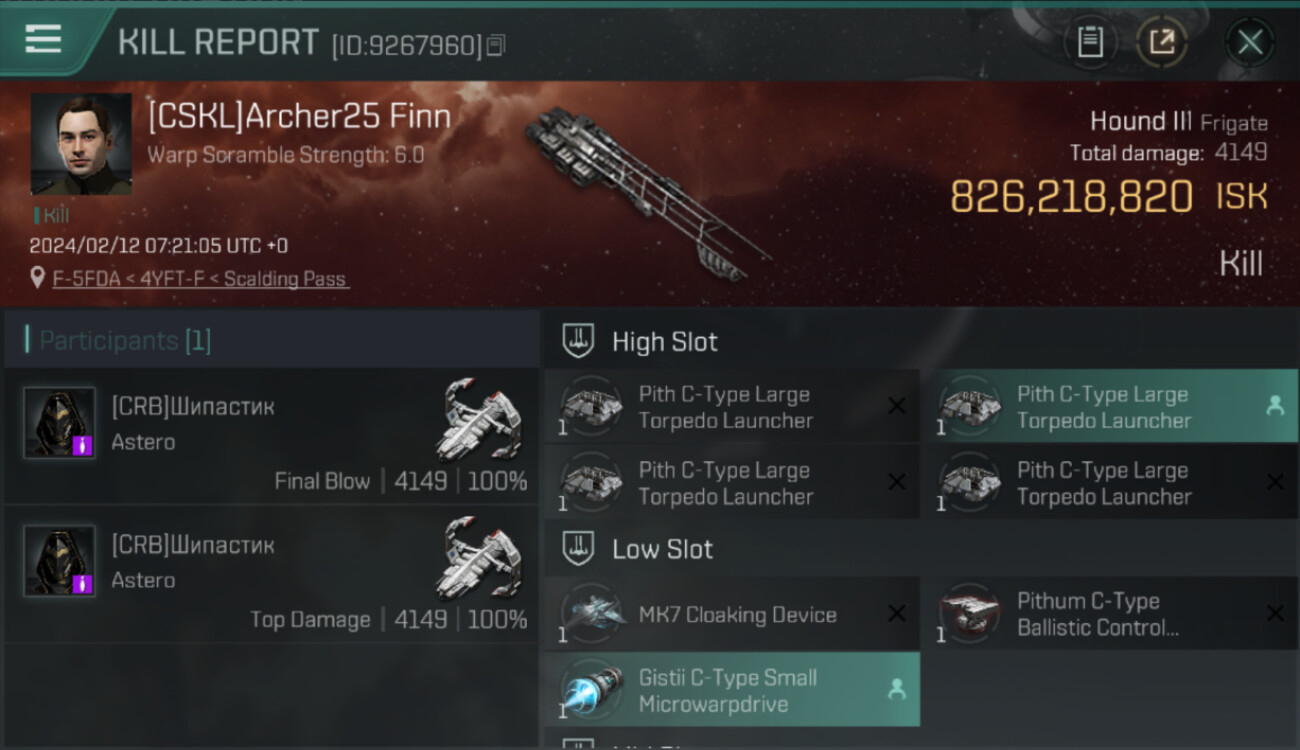This screenshot has height=750, width=1300.
Task: Click the clipboard copy report icon
Action: click(1090, 42)
